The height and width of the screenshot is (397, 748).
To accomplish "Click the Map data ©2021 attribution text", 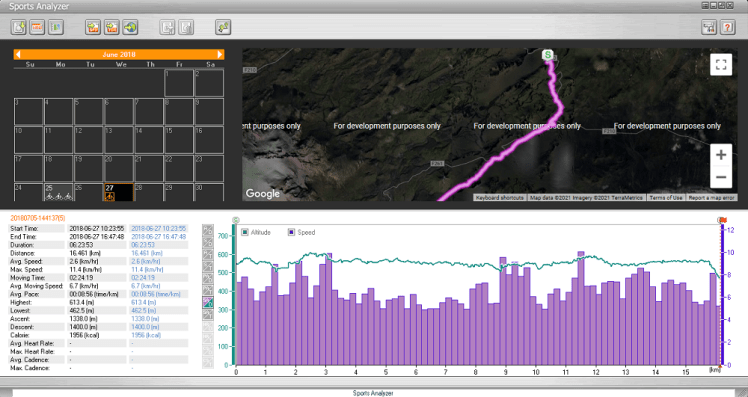I will (586, 198).
